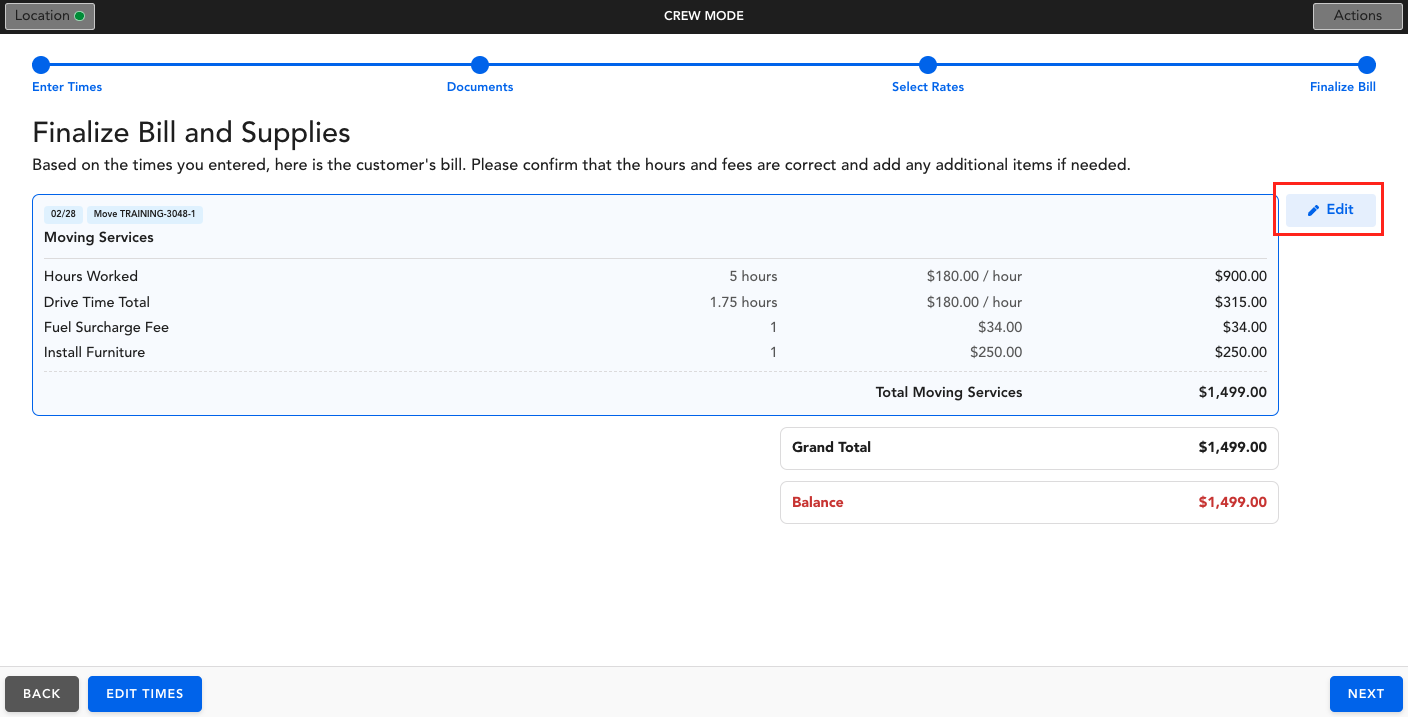Click the NEXT button

tap(1366, 694)
